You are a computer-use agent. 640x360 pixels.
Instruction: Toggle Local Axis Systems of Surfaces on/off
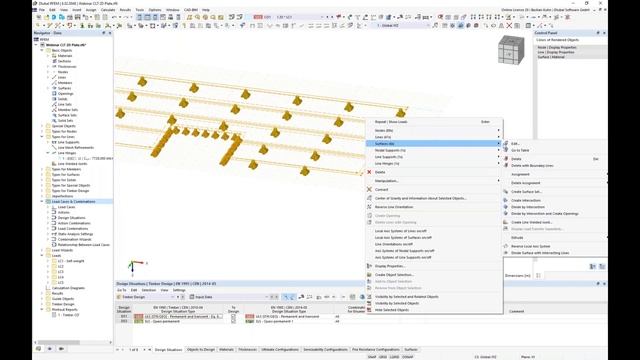tap(403, 238)
